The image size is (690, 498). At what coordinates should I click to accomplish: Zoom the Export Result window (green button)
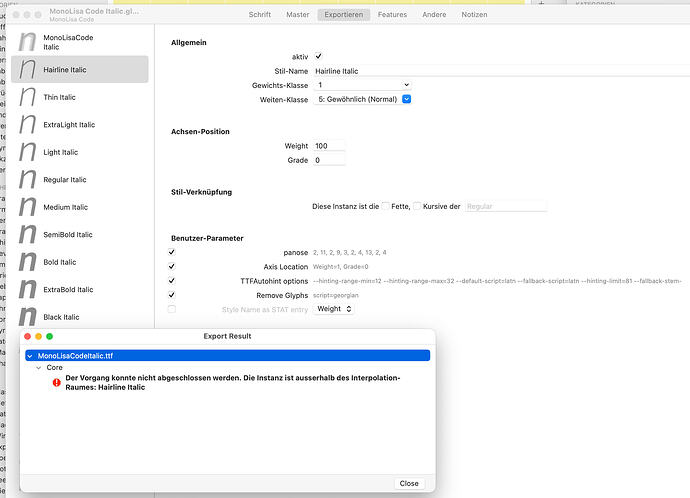point(49,336)
